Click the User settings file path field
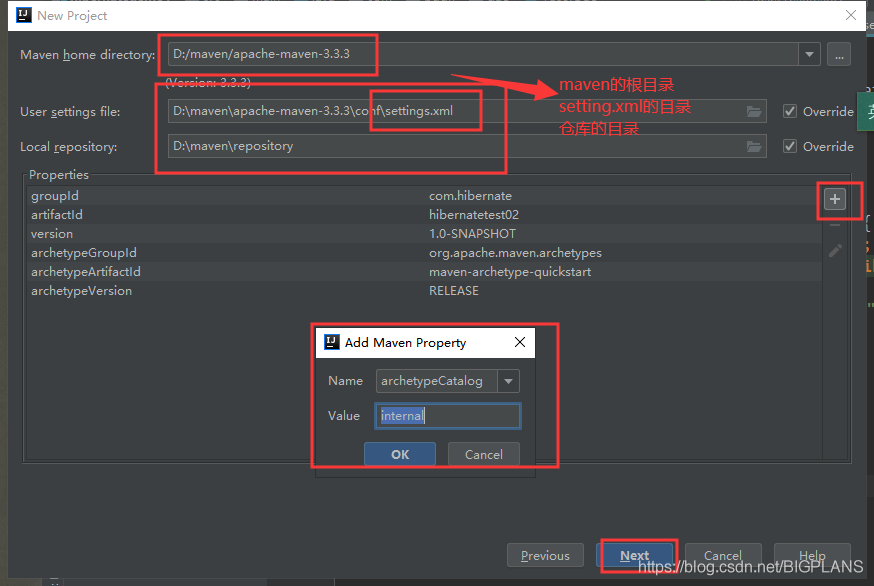874x586 pixels. click(467, 112)
